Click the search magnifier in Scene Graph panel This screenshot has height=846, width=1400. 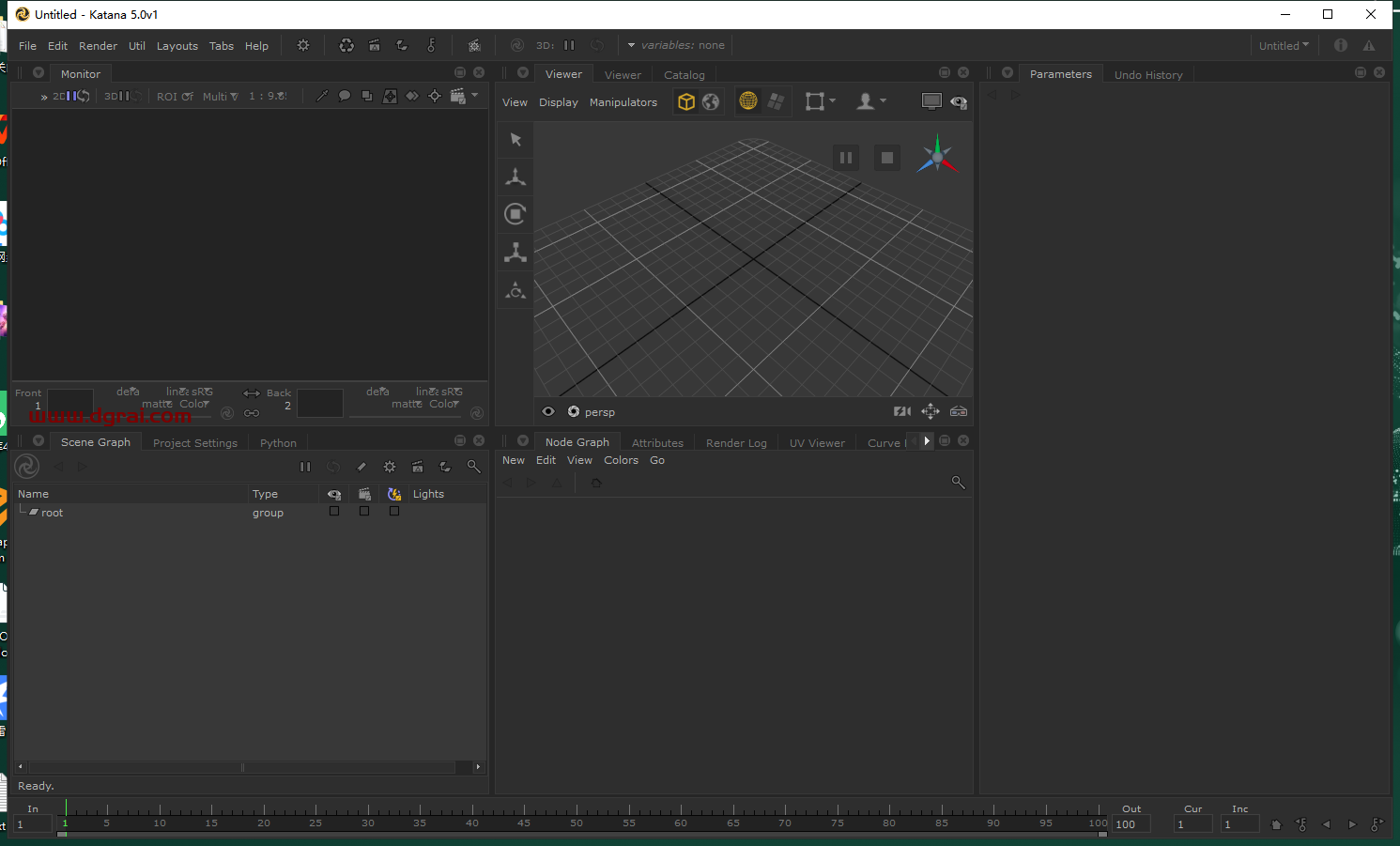(474, 467)
